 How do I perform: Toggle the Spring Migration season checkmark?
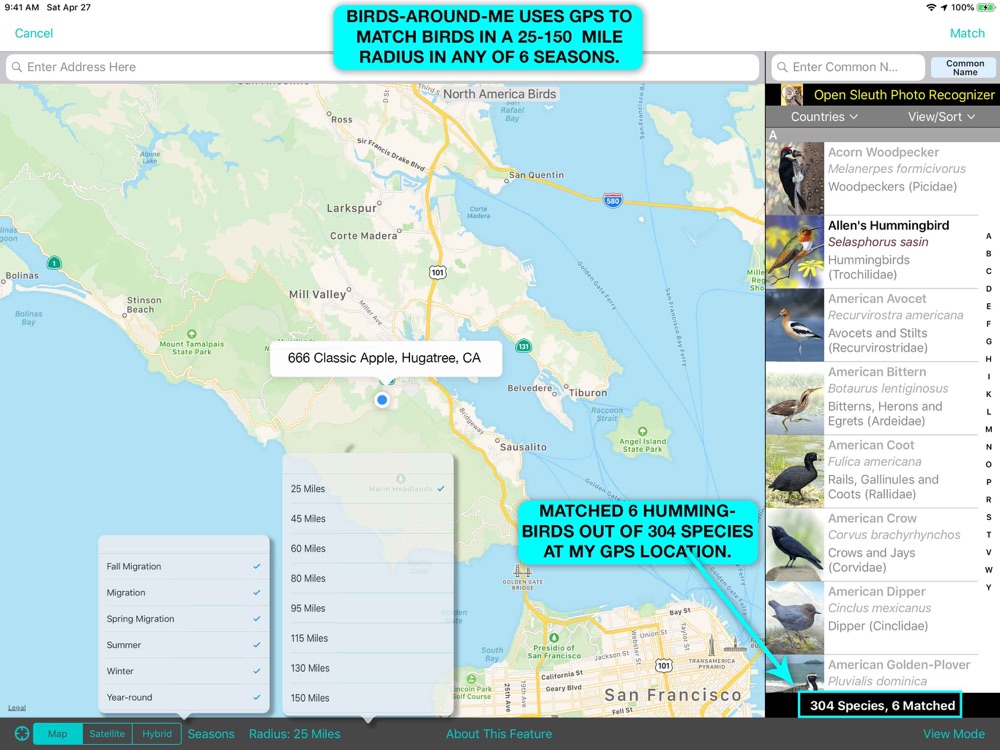(x=256, y=619)
